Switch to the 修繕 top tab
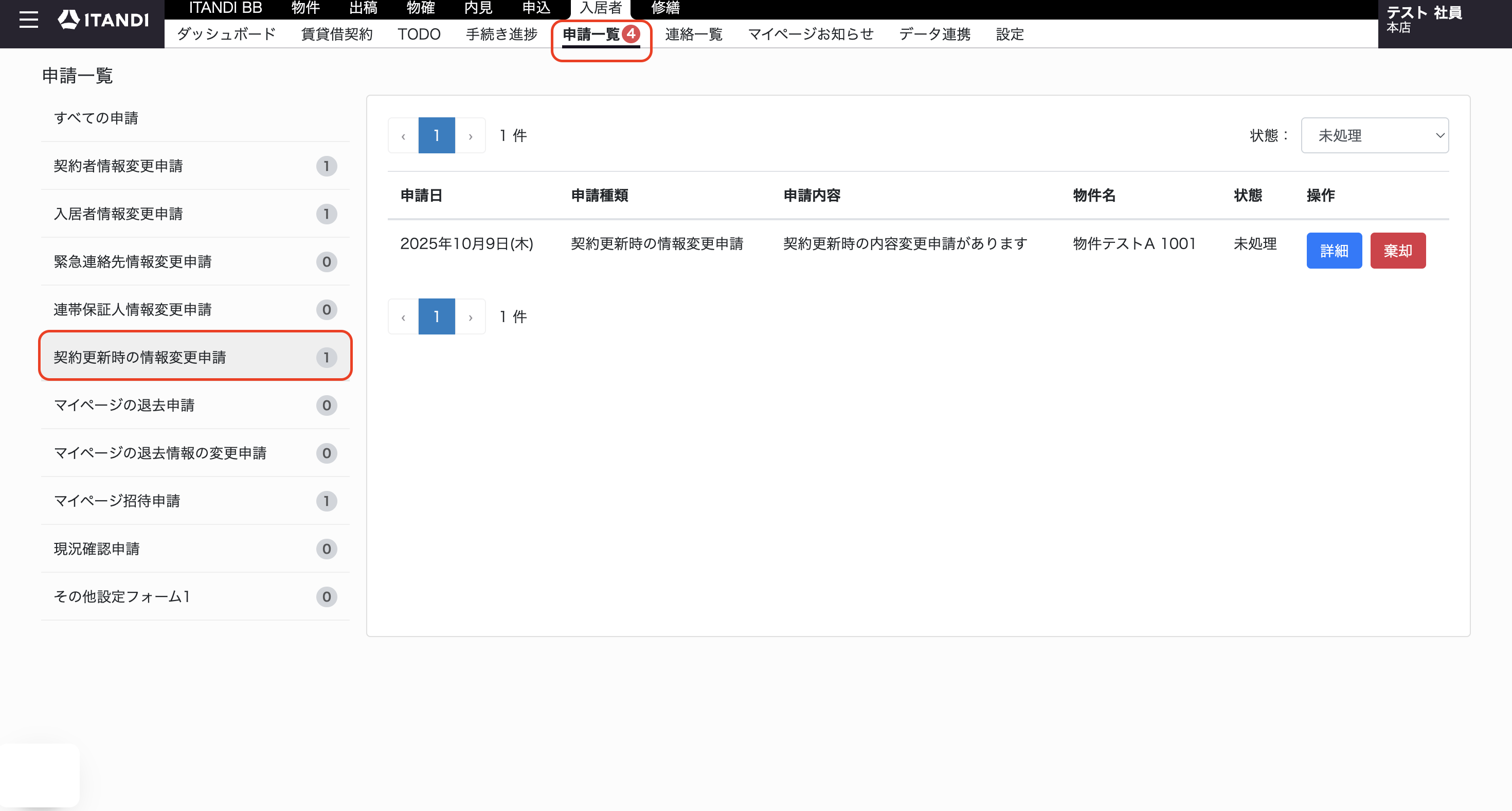 [x=665, y=8]
